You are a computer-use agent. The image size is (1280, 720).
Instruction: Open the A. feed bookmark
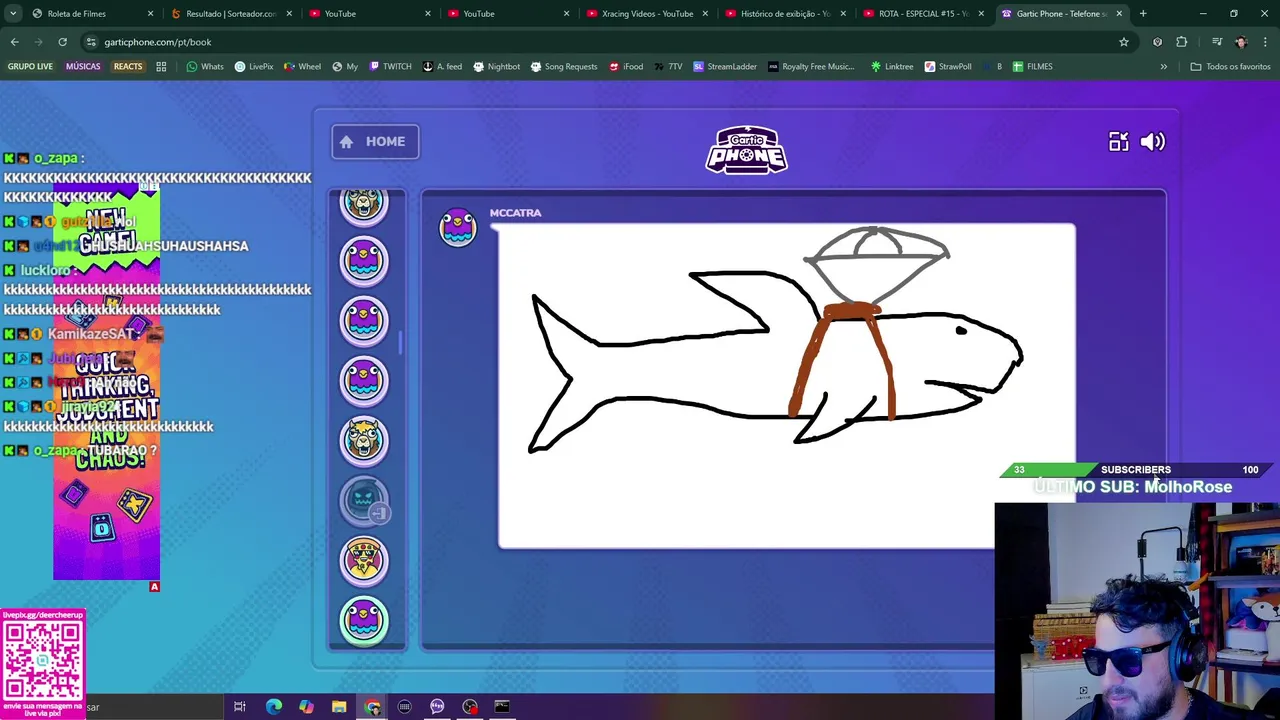(x=442, y=67)
